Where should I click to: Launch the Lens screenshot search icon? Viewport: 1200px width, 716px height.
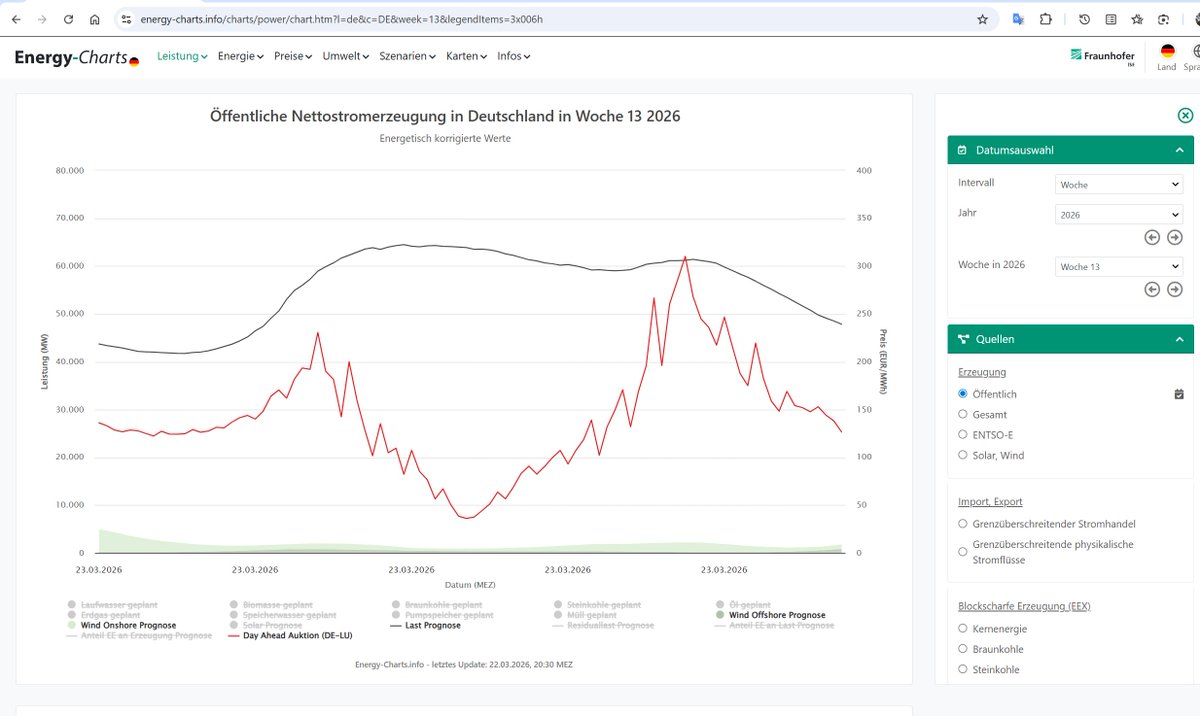(x=1163, y=19)
